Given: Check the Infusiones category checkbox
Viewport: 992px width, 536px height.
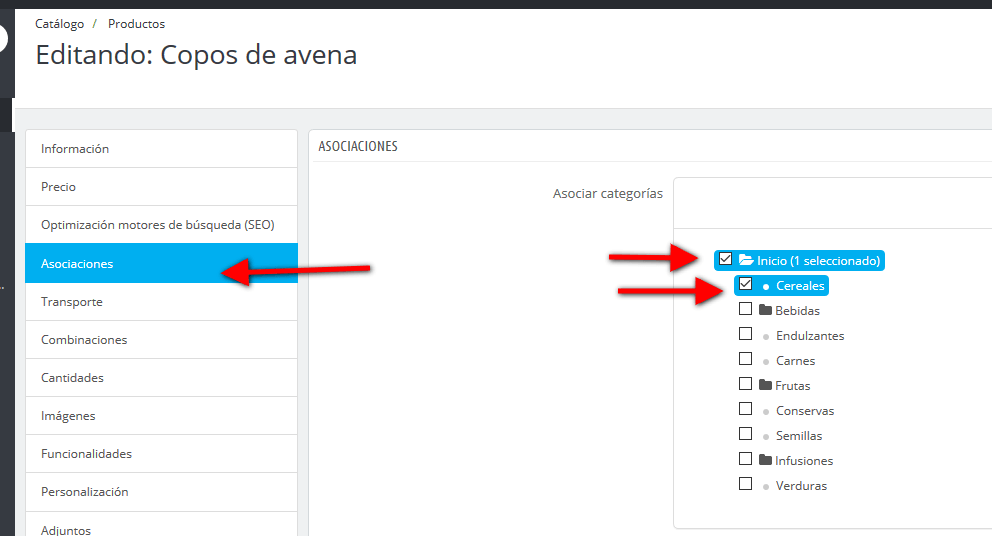Looking at the screenshot, I should point(745,459).
